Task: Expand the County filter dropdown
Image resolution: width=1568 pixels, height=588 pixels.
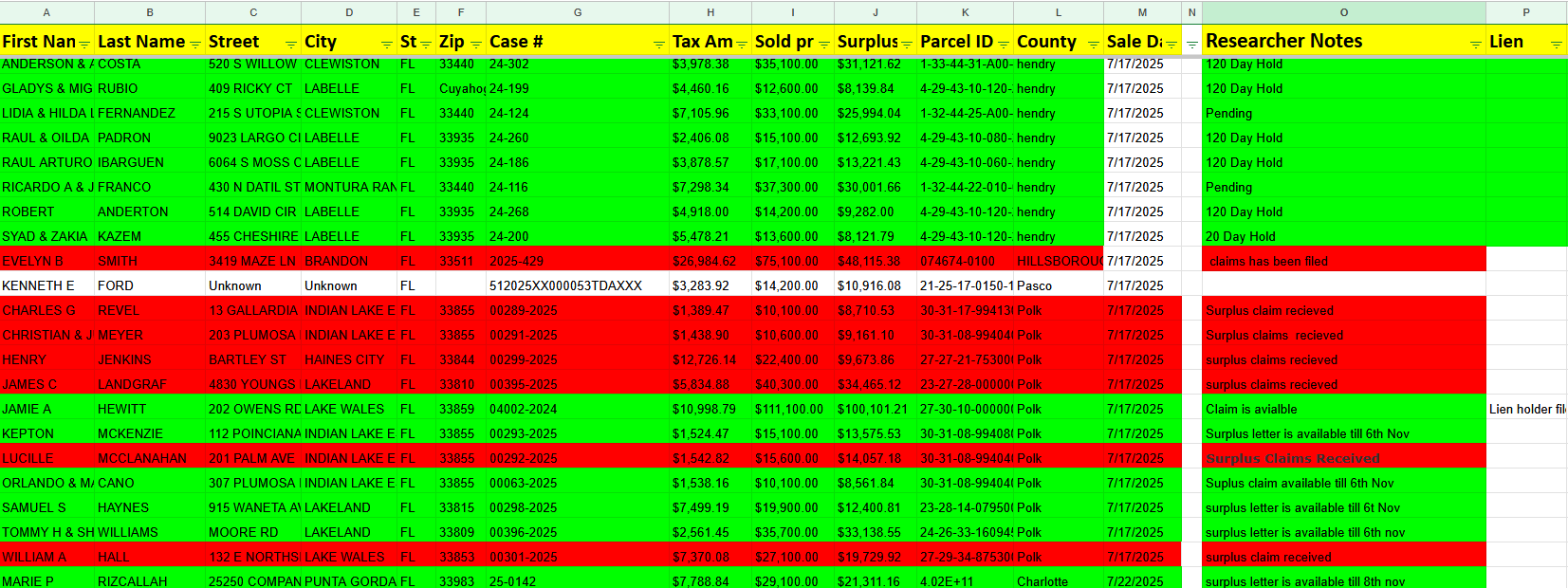Action: pos(1093,44)
